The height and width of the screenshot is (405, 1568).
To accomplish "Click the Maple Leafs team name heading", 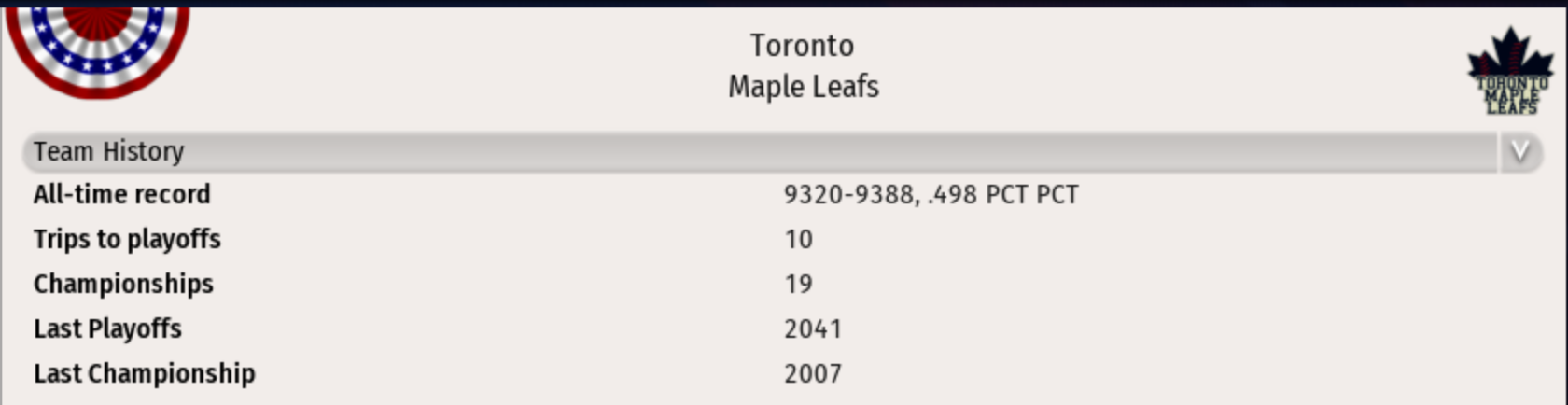I will point(803,86).
